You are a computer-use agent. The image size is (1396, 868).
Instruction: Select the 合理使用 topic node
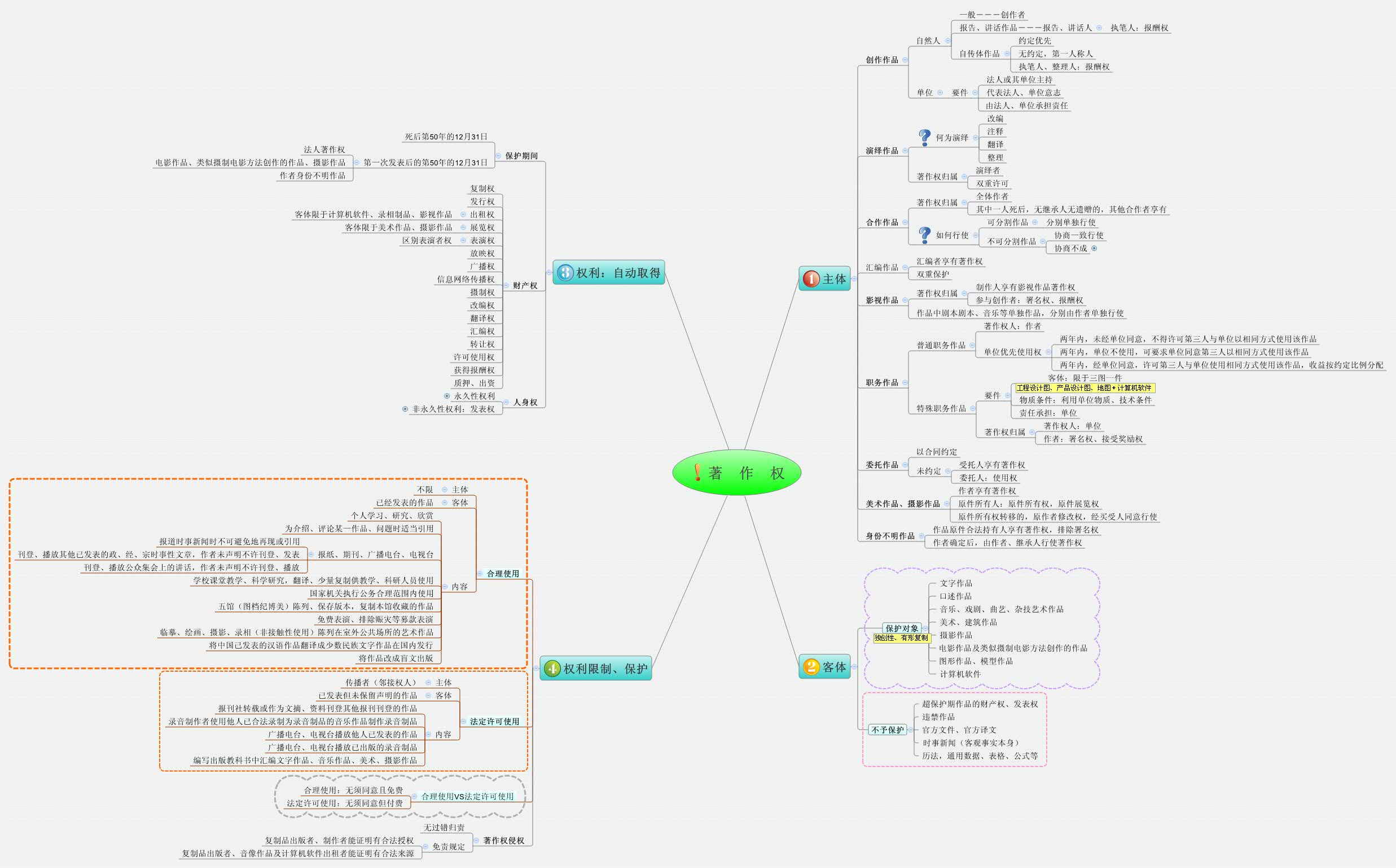[502, 574]
